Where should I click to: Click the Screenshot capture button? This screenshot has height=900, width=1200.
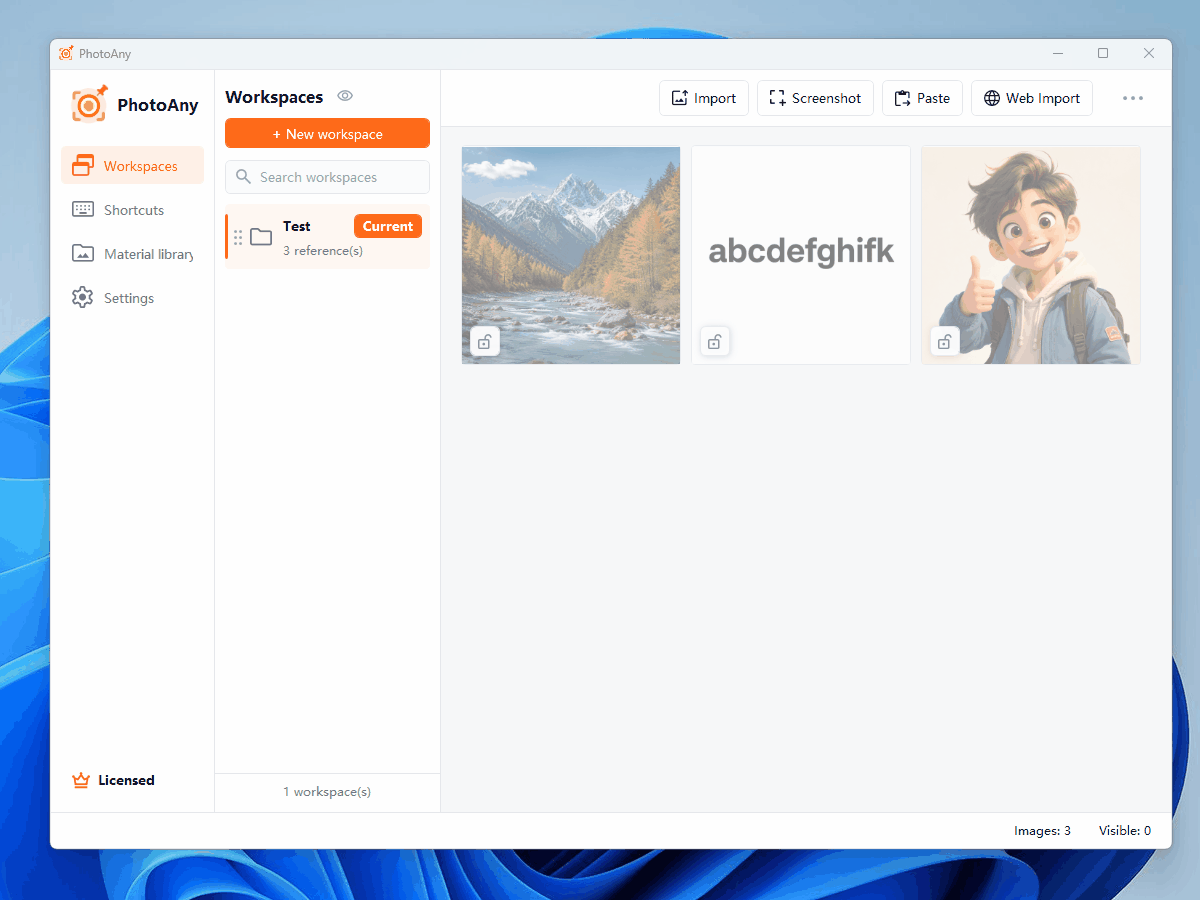tap(815, 98)
